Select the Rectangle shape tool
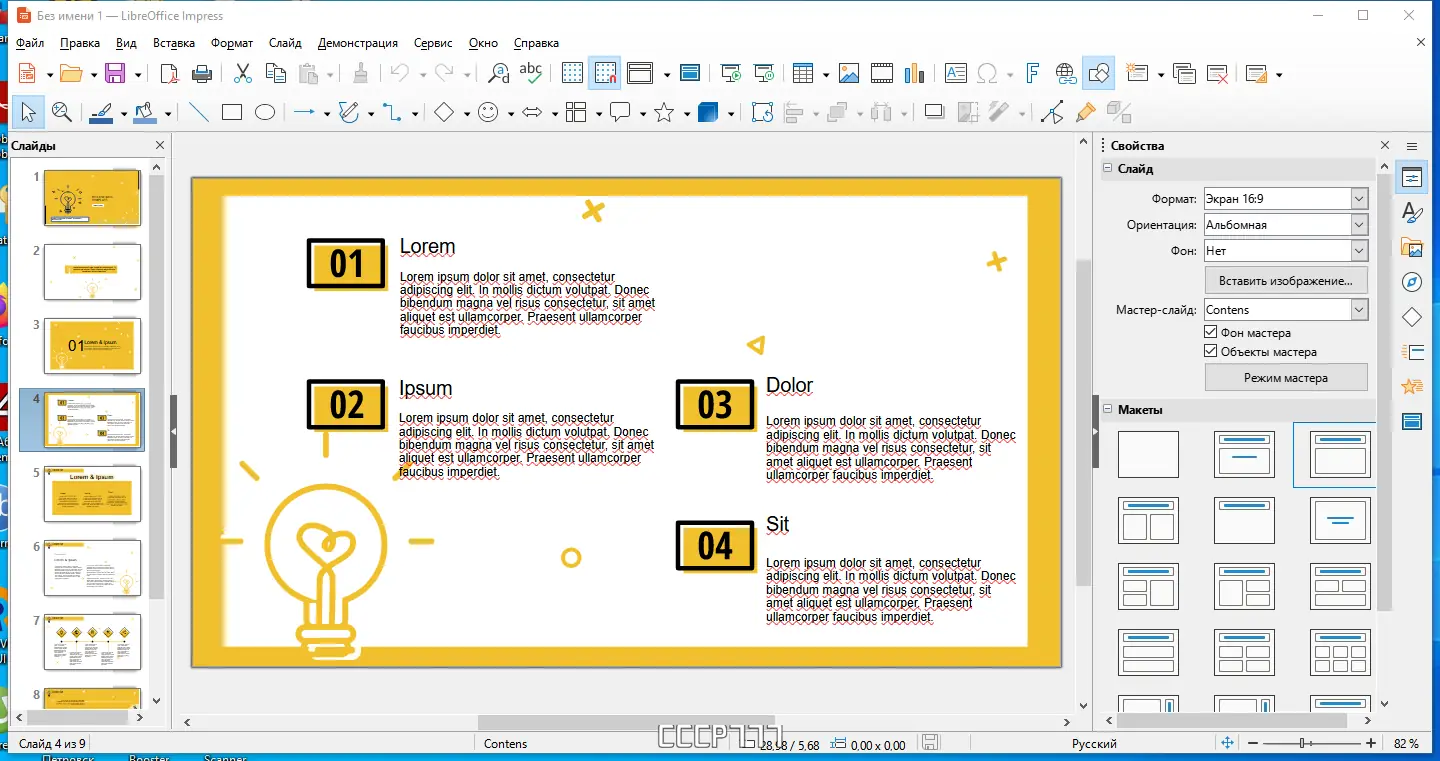1440x761 pixels. 232,112
